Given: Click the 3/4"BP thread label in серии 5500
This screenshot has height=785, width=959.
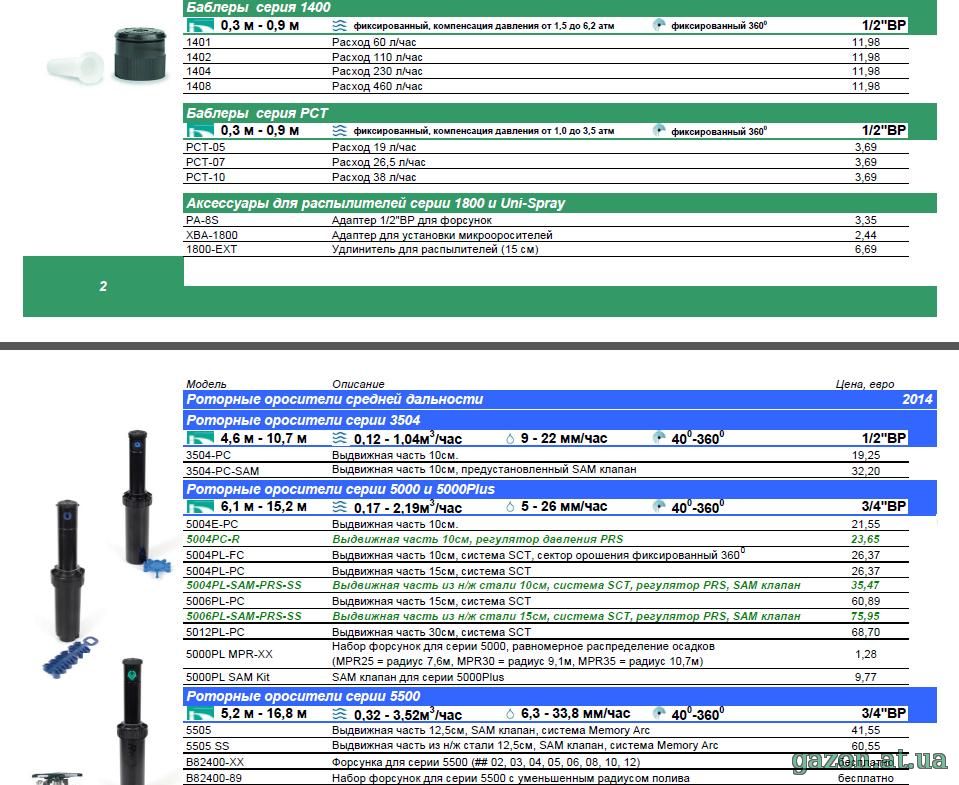Looking at the screenshot, I should 884,713.
